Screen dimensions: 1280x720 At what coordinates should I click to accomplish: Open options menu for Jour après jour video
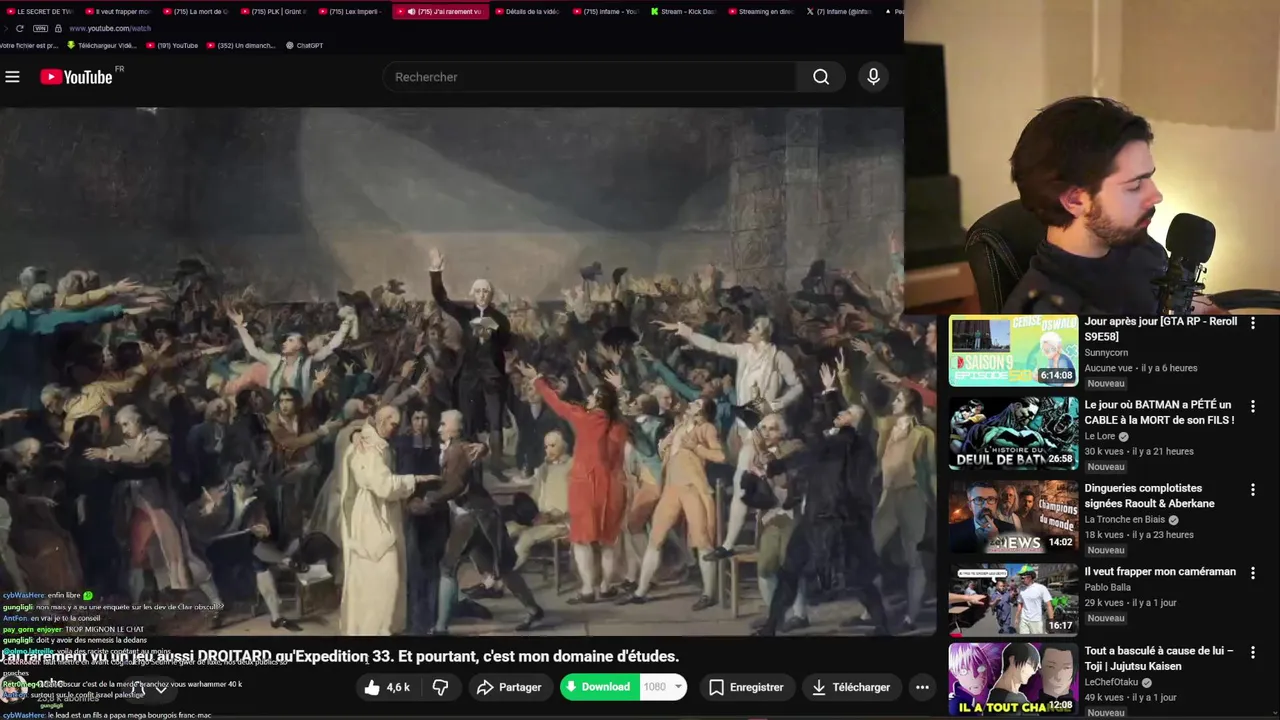click(x=1252, y=323)
